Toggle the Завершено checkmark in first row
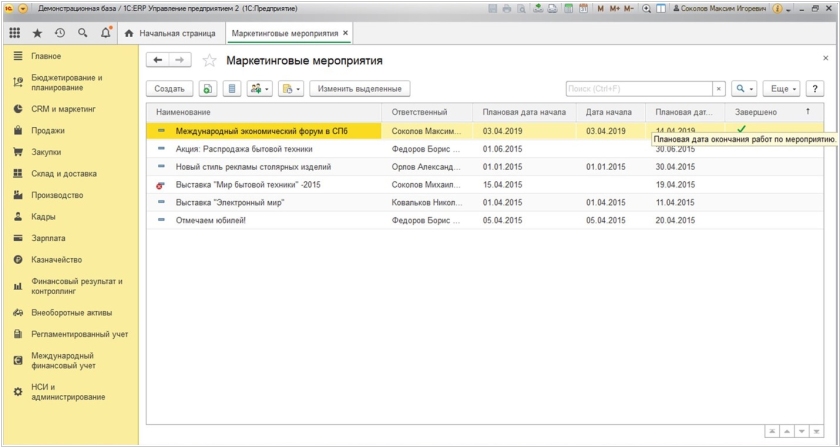This screenshot has height=447, width=840. tap(741, 130)
